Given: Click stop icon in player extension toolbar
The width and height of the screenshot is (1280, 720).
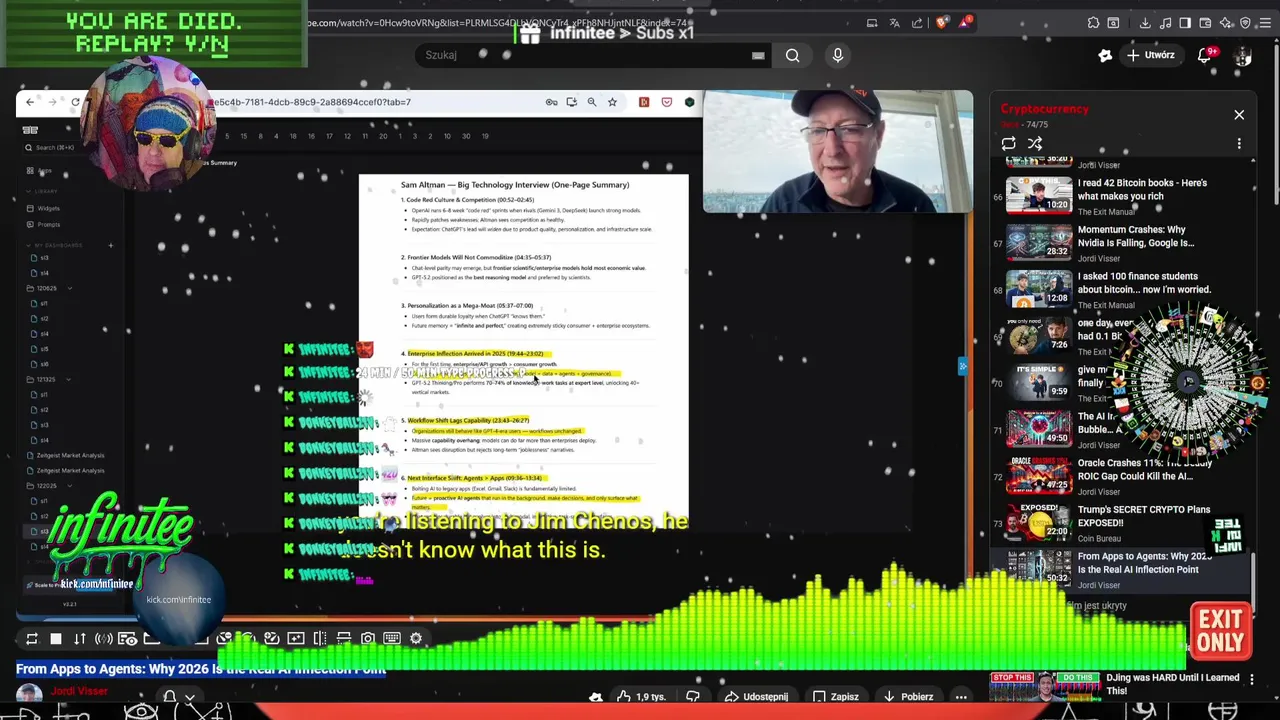Looking at the screenshot, I should click(x=56, y=639).
